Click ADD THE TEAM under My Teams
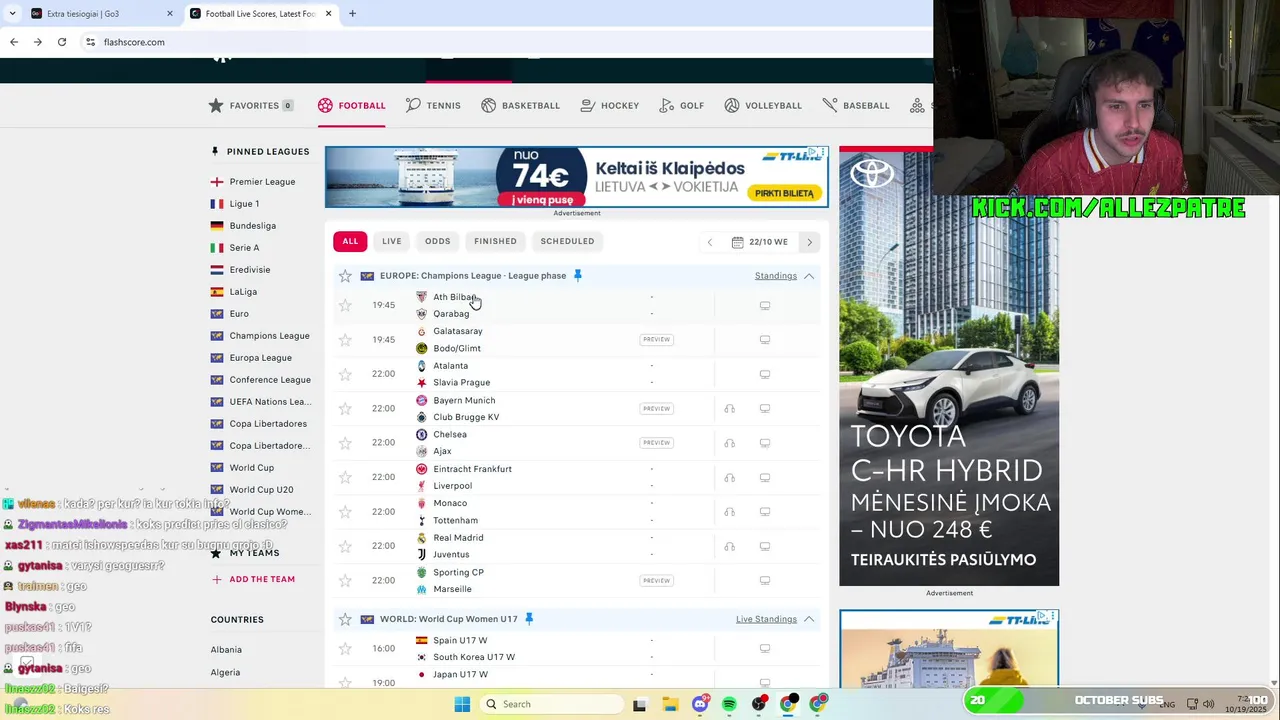 pos(253,579)
